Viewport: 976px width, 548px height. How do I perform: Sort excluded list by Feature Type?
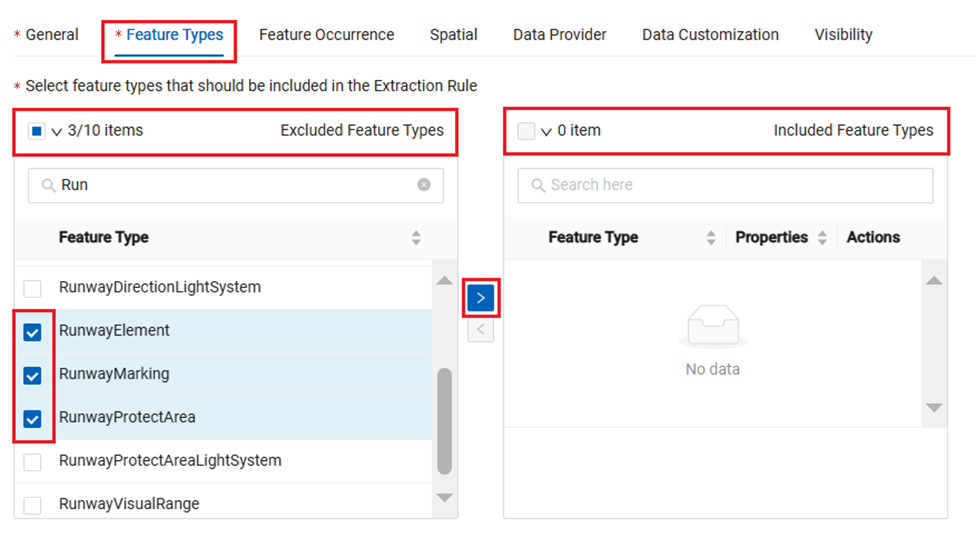click(x=416, y=237)
